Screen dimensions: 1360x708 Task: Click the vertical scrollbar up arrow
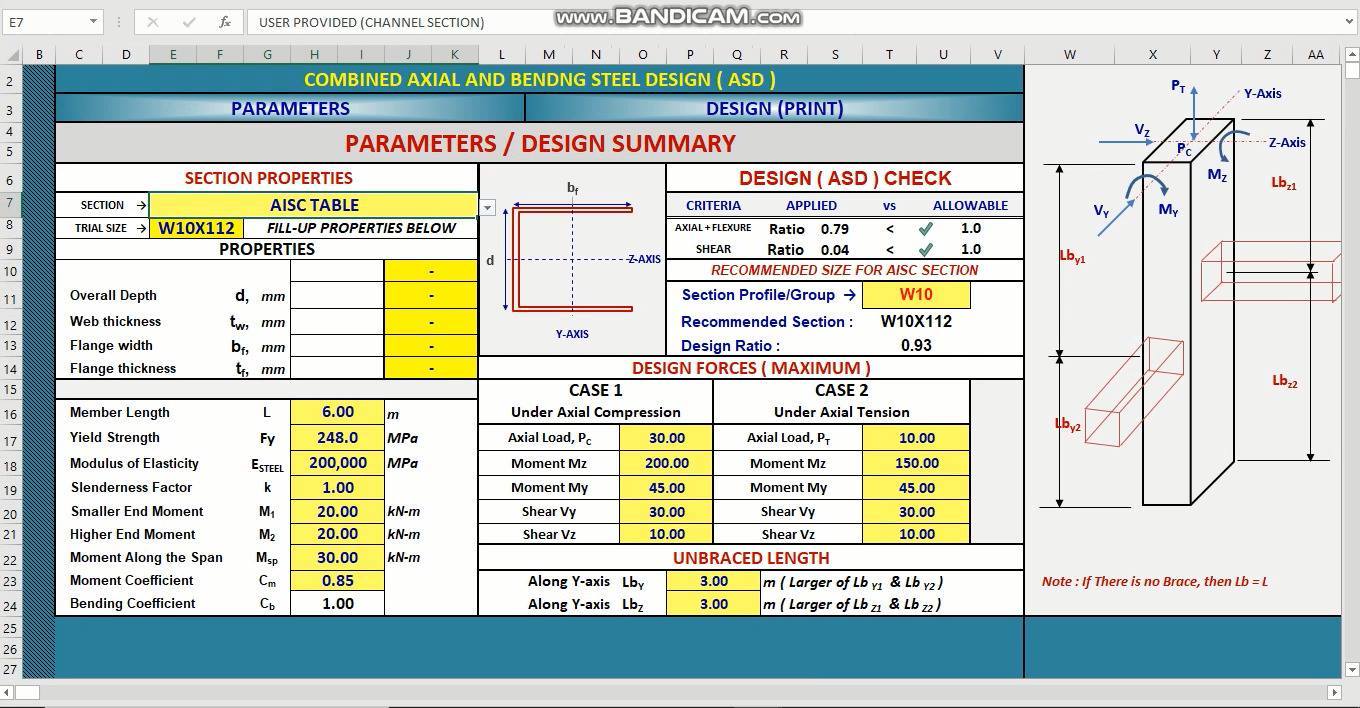1351,55
